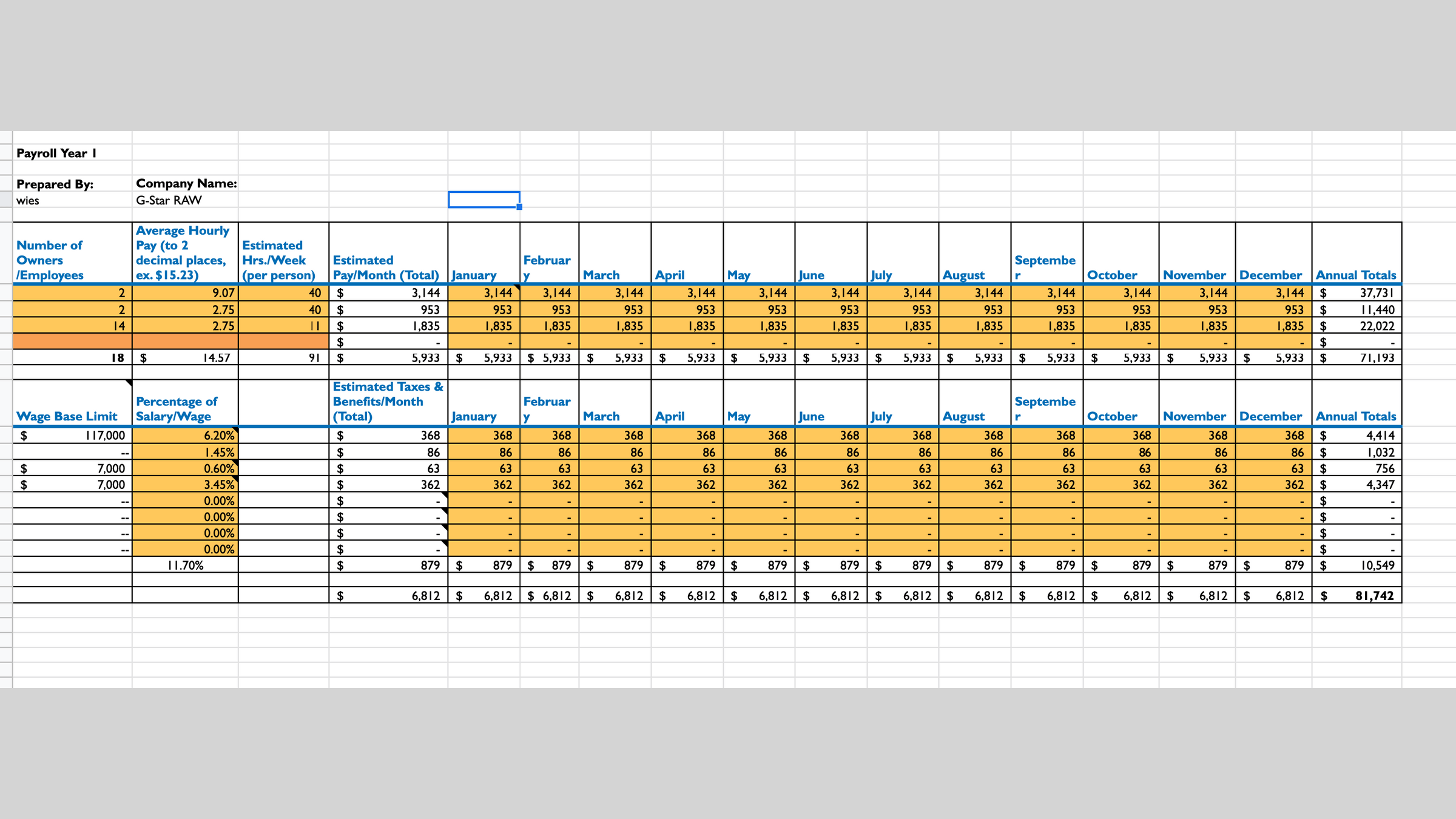Viewport: 1456px width, 819px height.
Task: Select taxes annual total '4,347'
Action: (1357, 485)
